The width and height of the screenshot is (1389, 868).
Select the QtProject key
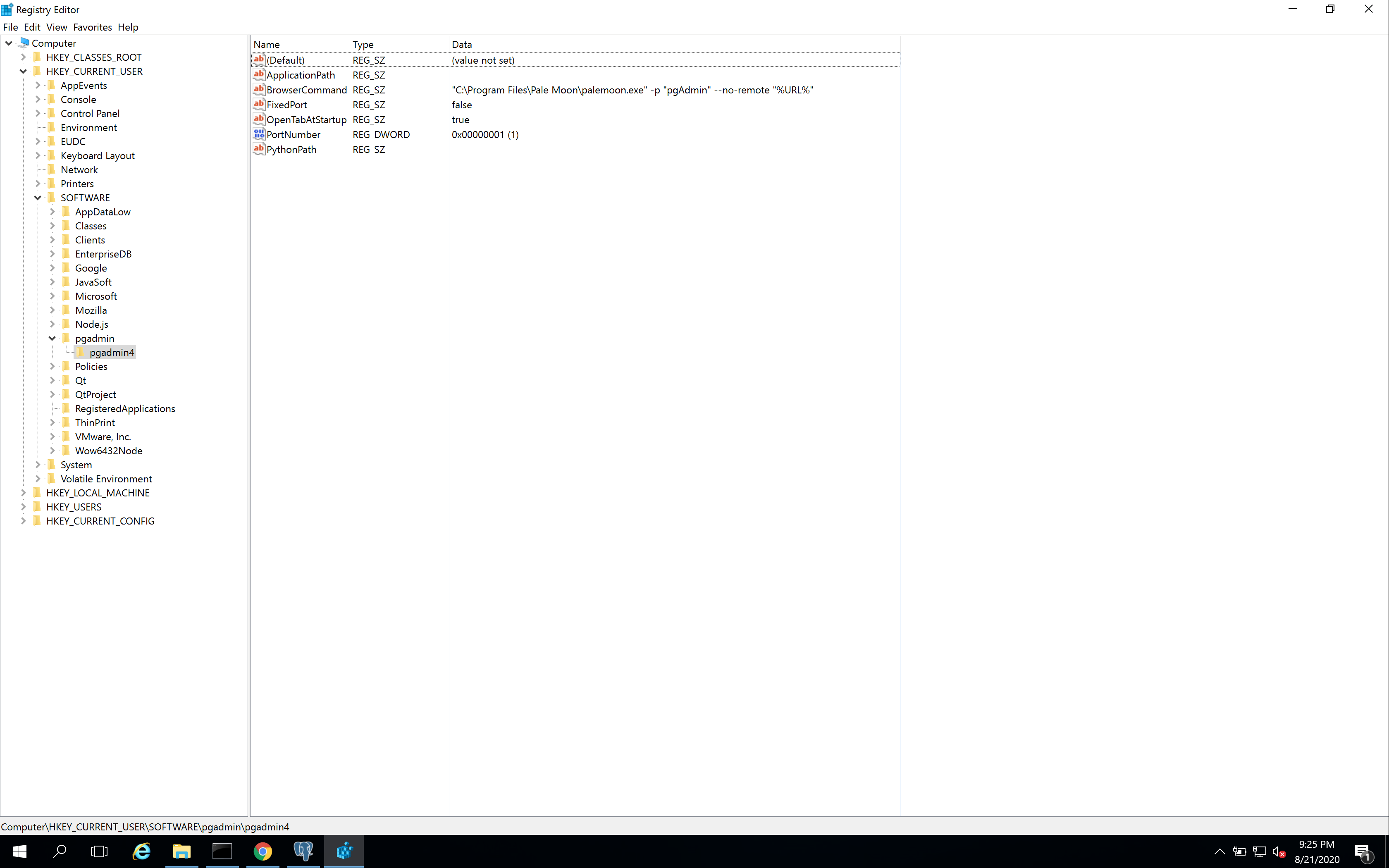[x=95, y=394]
